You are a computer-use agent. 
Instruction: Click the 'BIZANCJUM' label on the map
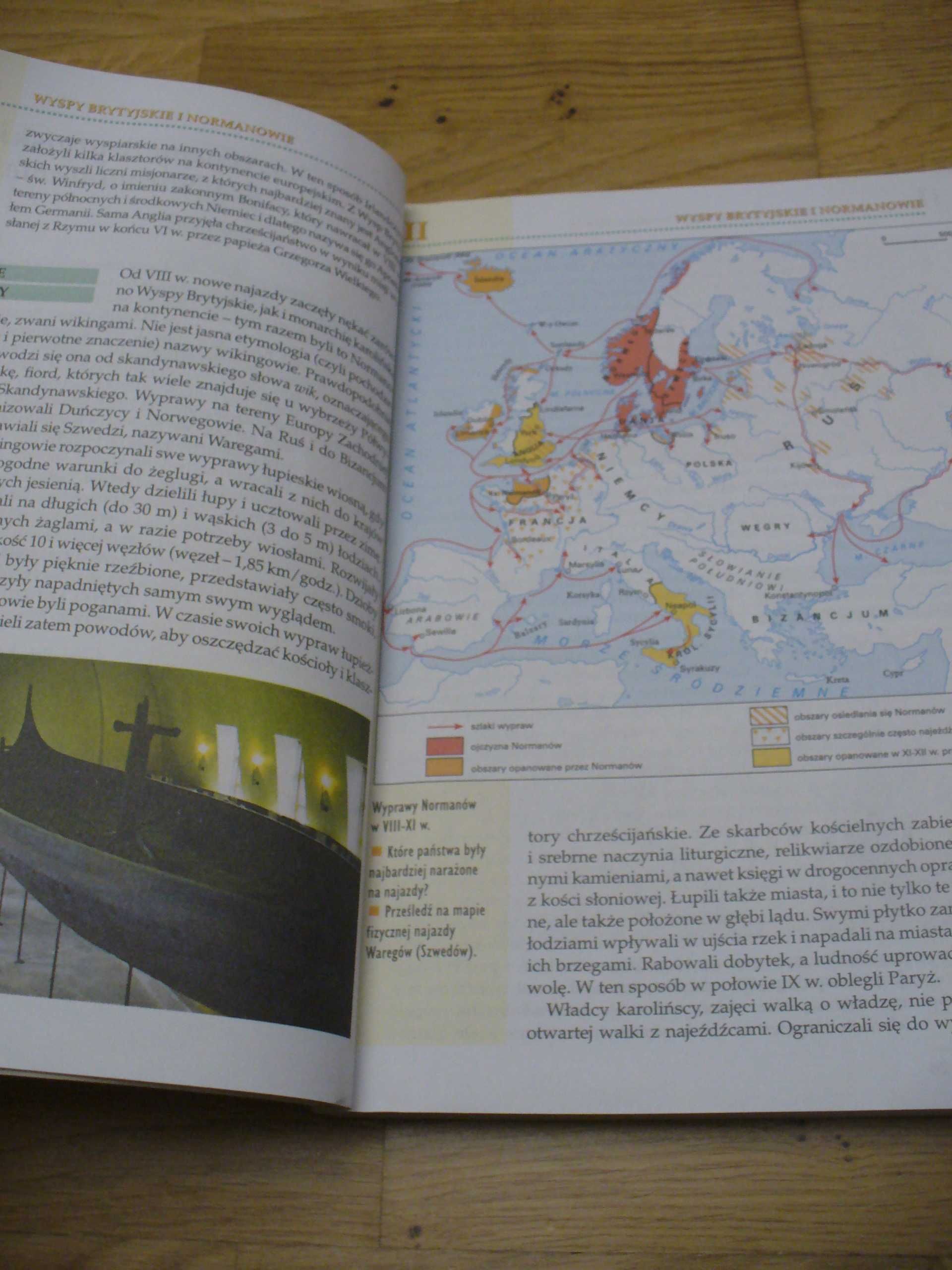(x=820, y=616)
